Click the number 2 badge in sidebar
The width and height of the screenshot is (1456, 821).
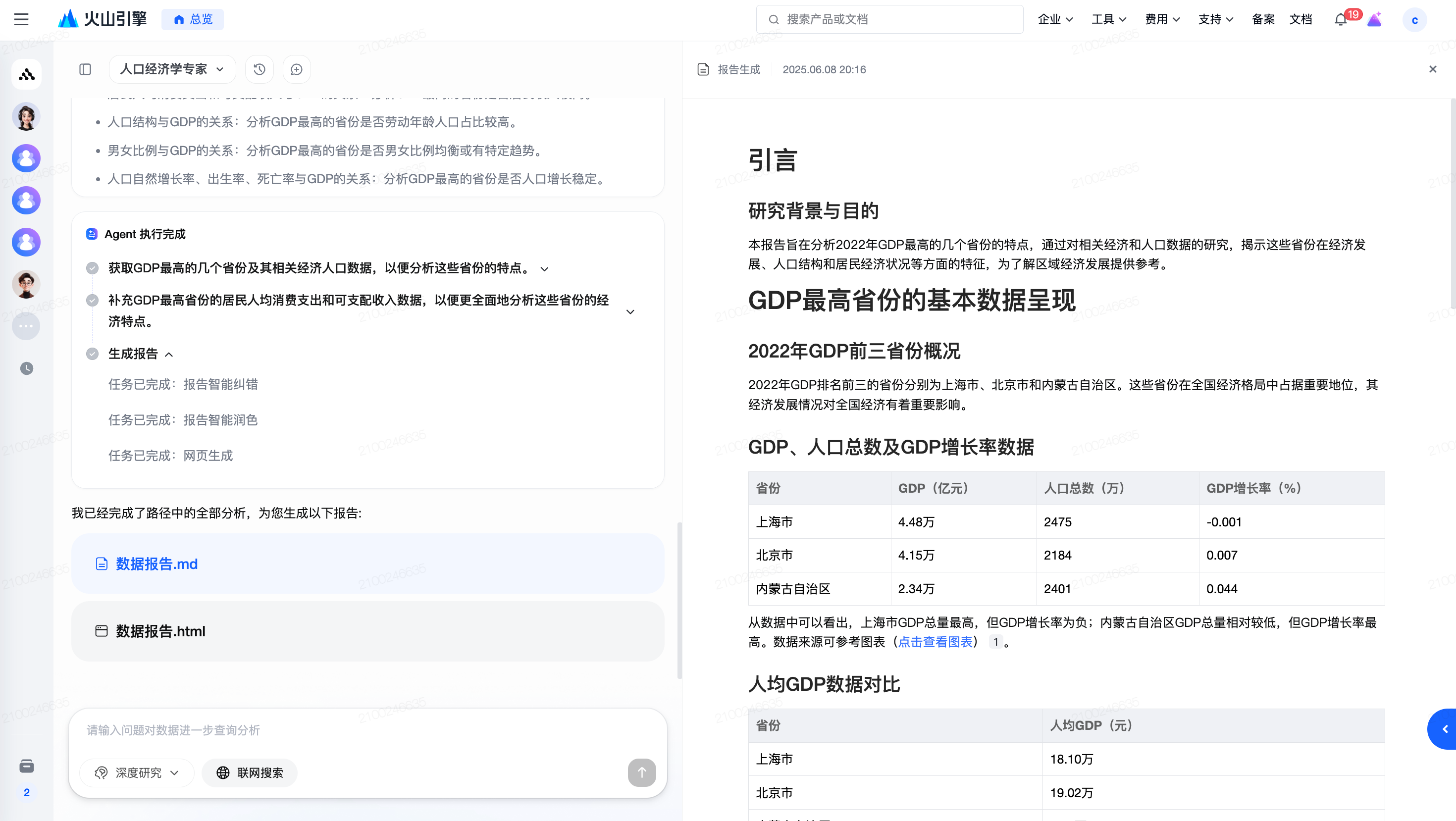pos(27,792)
